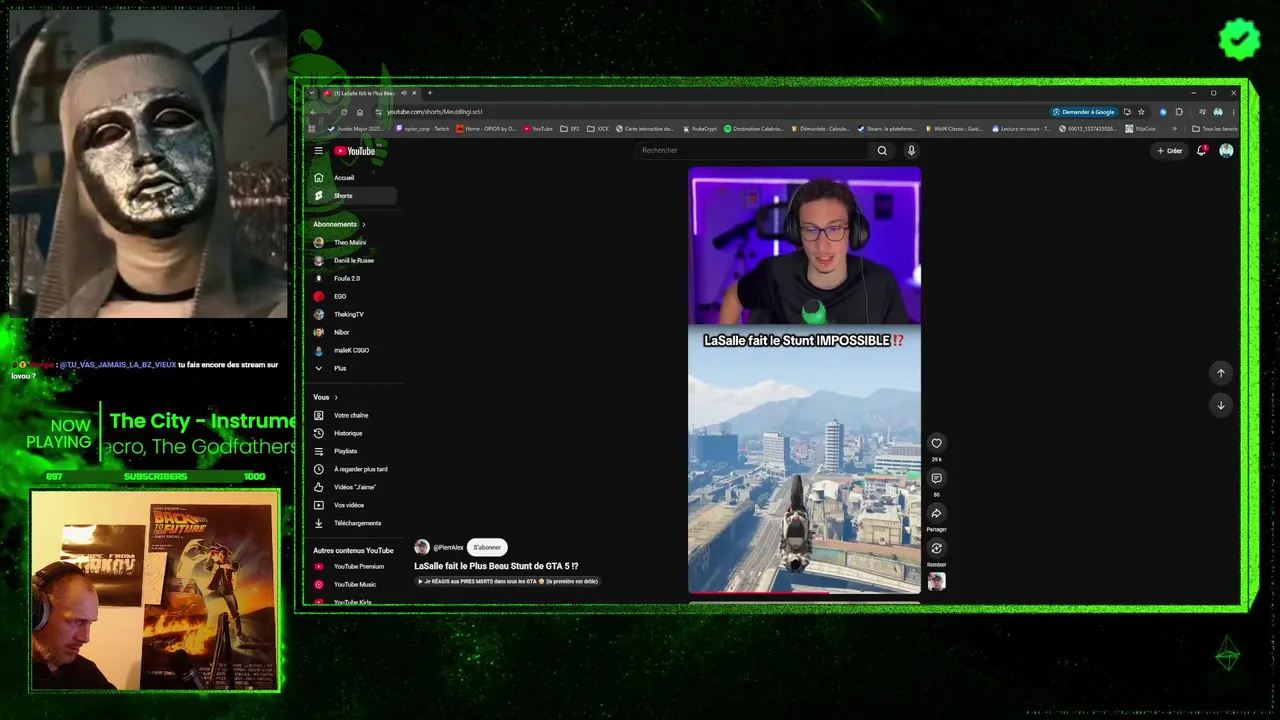Open Daniil le Russe subscription

tap(351, 261)
